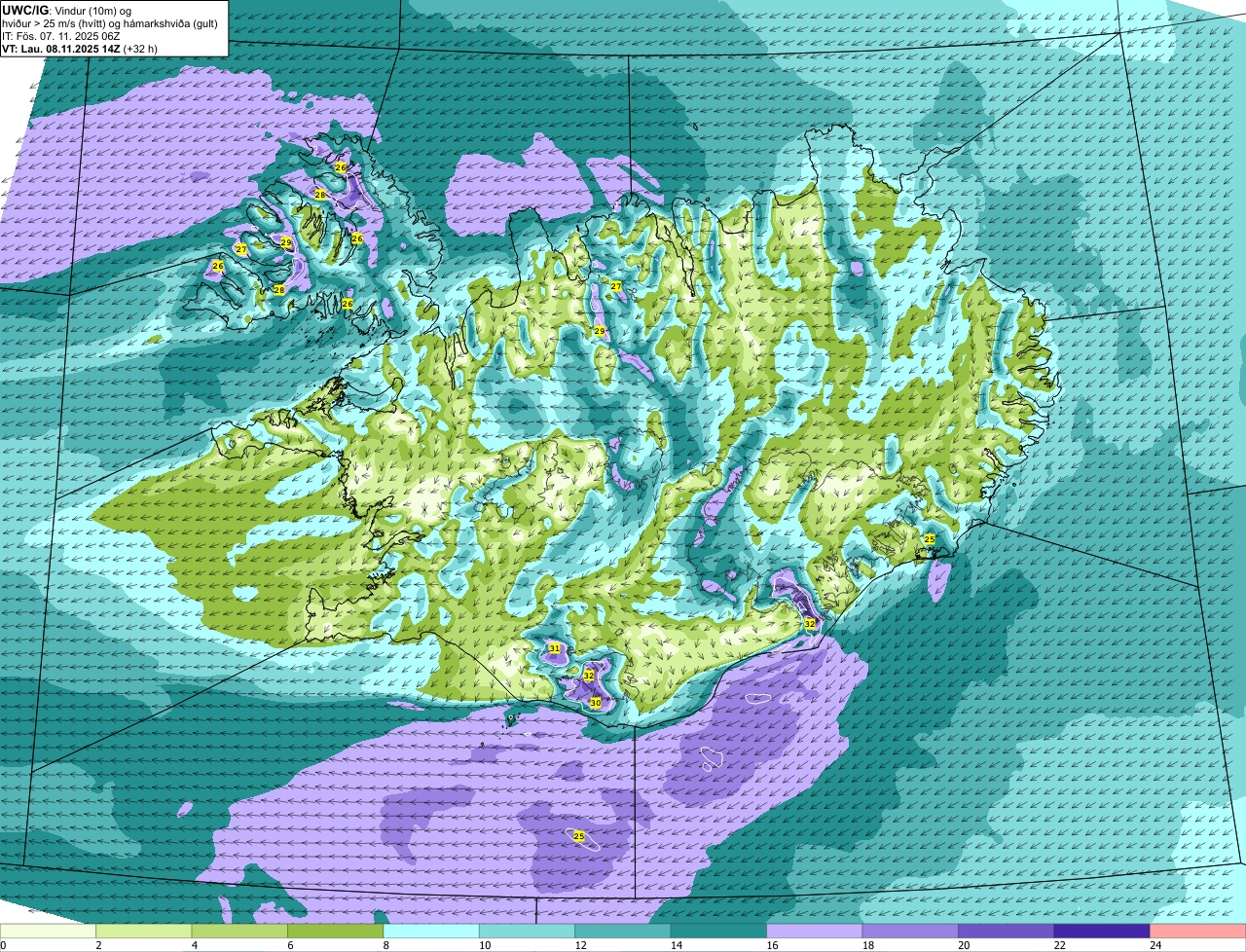The width and height of the screenshot is (1246, 952).
Task: Pick the 18–20 m/s medium purple legend swatch
Action: [x=911, y=931]
